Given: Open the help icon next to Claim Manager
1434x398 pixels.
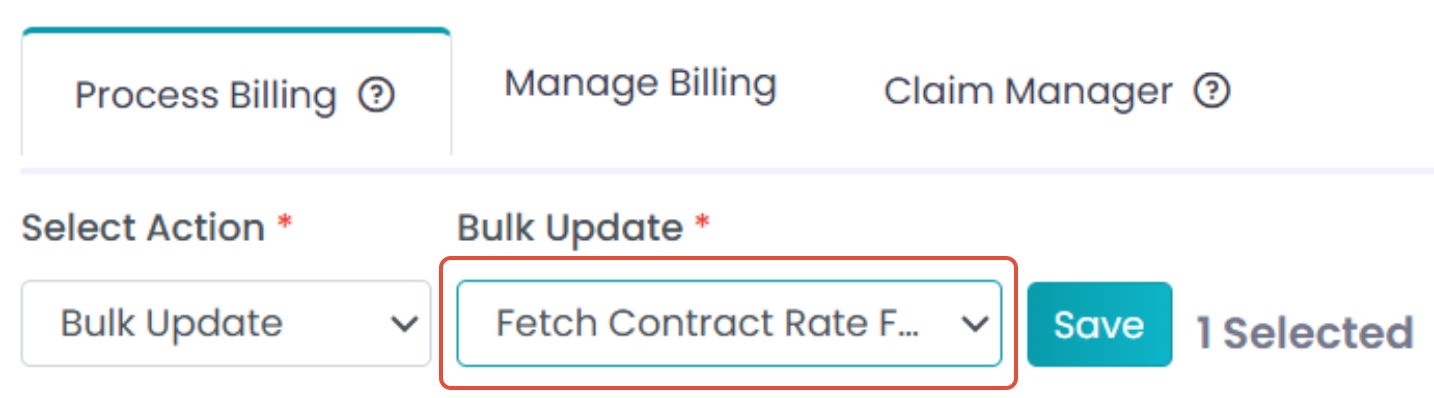Looking at the screenshot, I should pos(1211,91).
